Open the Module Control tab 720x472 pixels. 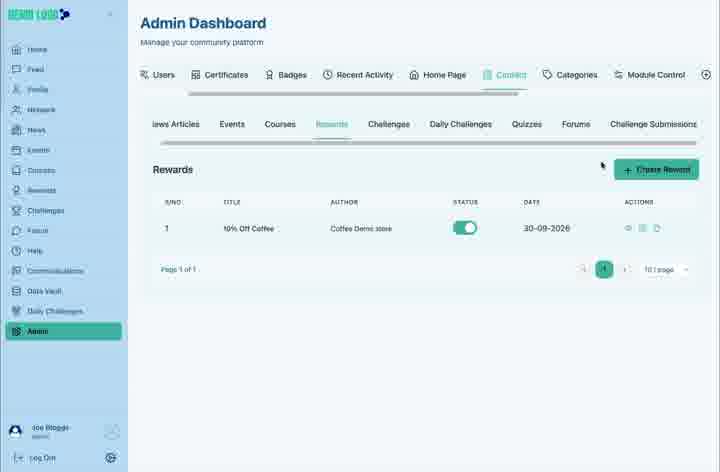(x=650, y=75)
